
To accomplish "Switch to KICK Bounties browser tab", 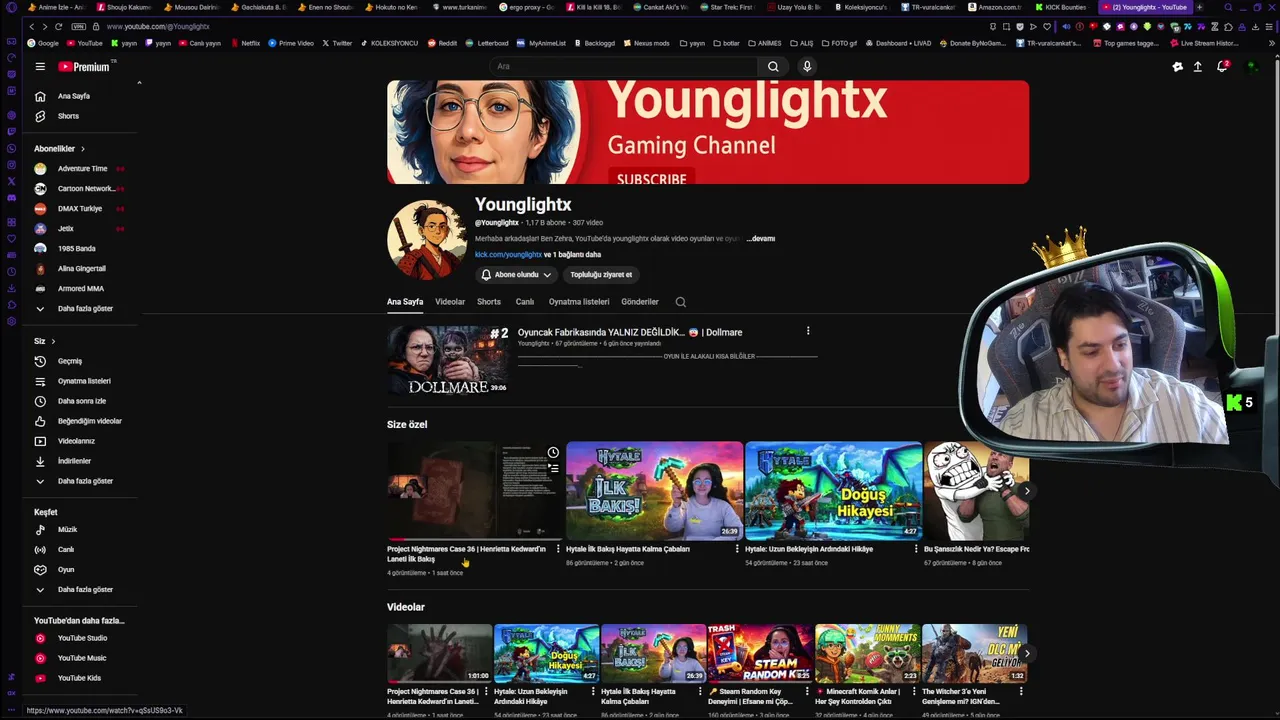I will pos(1062,7).
